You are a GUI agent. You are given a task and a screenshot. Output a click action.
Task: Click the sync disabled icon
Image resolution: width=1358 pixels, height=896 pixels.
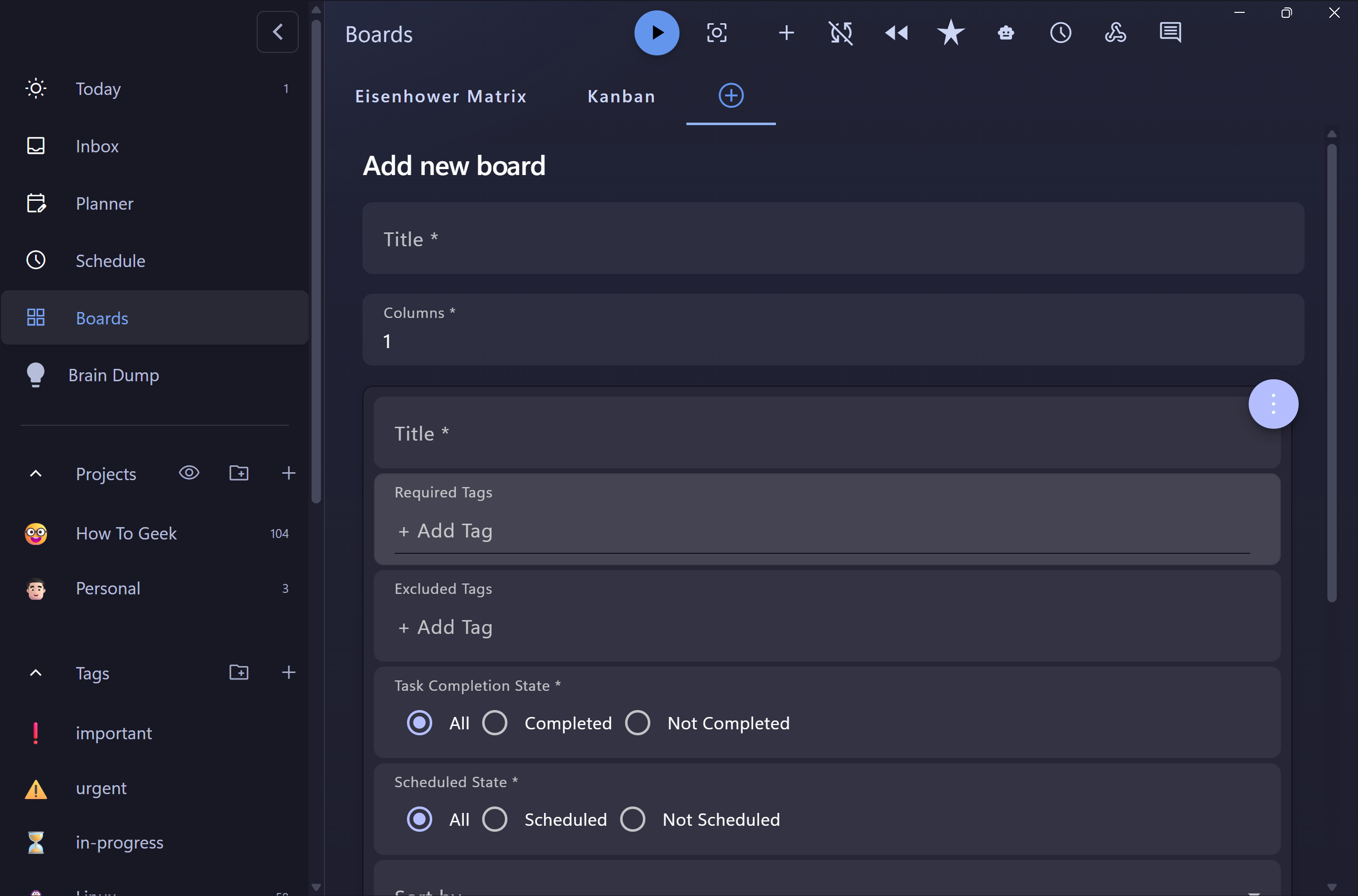(841, 33)
